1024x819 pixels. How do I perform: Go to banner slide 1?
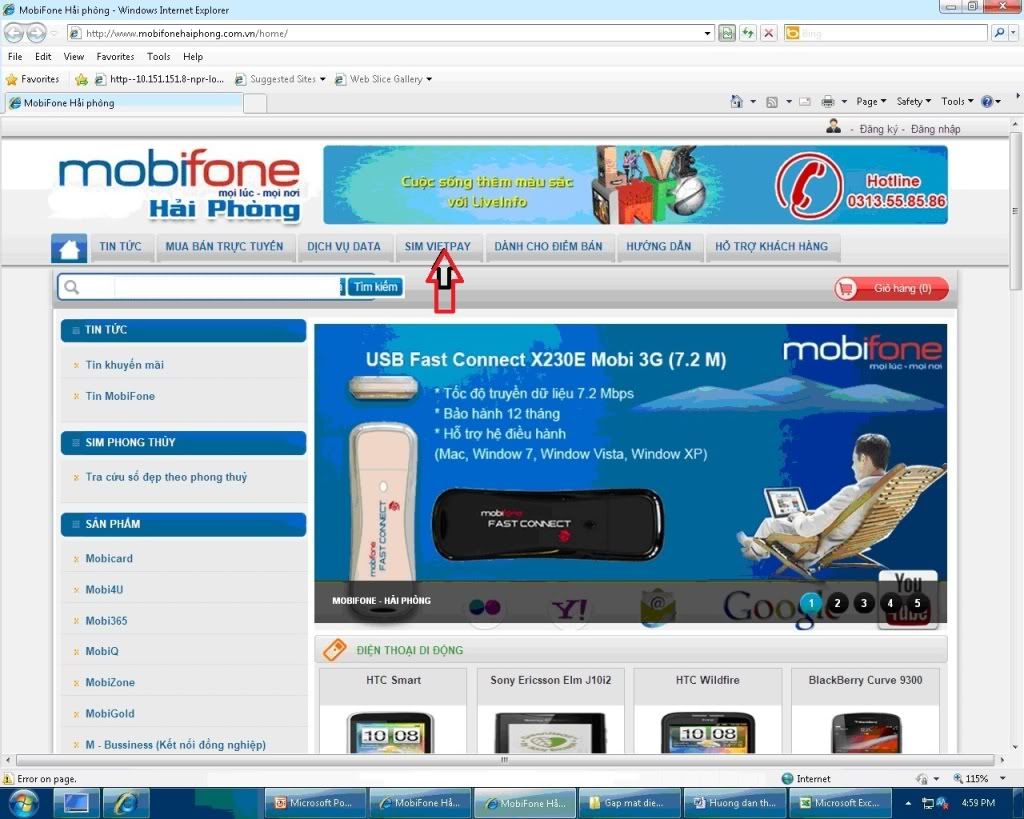click(x=811, y=603)
